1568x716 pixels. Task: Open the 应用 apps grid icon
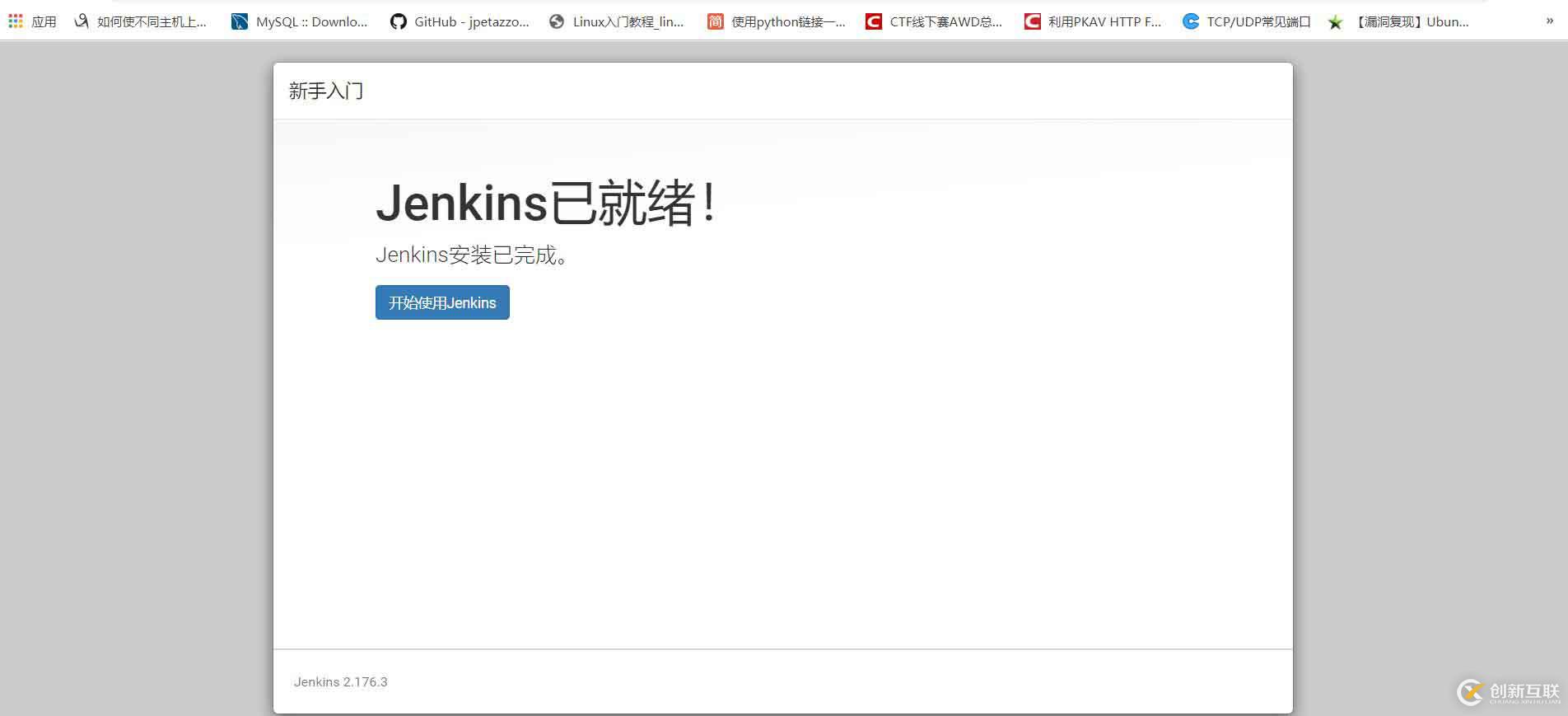(16, 21)
